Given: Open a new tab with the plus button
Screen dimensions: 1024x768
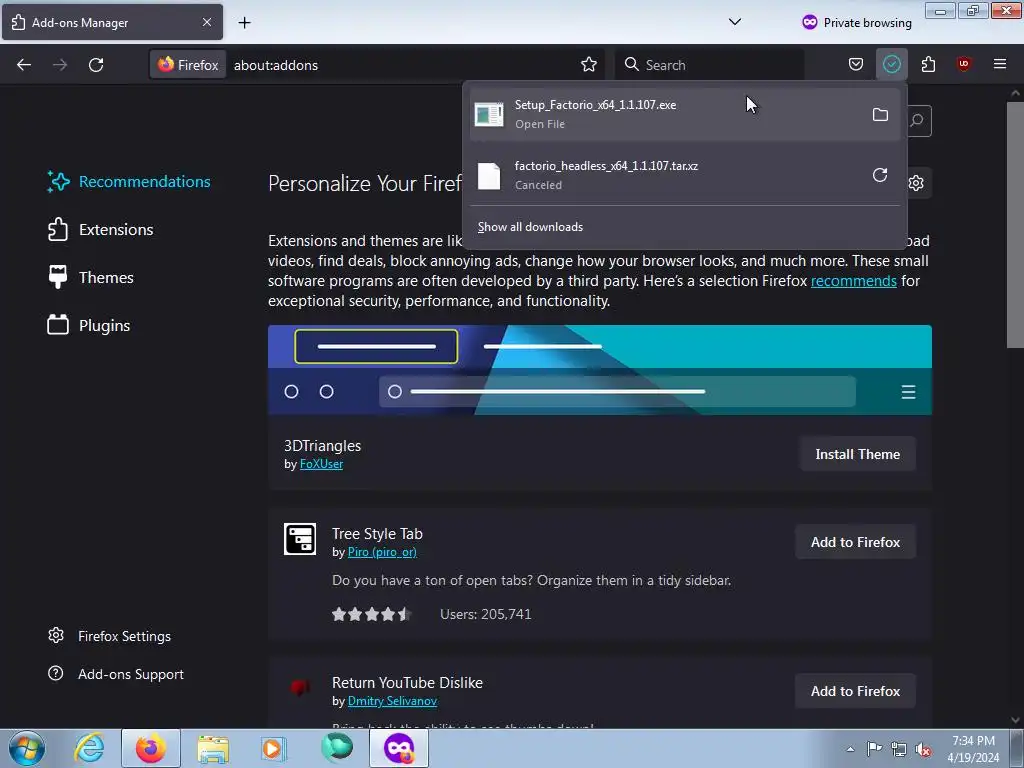Looking at the screenshot, I should 244,23.
